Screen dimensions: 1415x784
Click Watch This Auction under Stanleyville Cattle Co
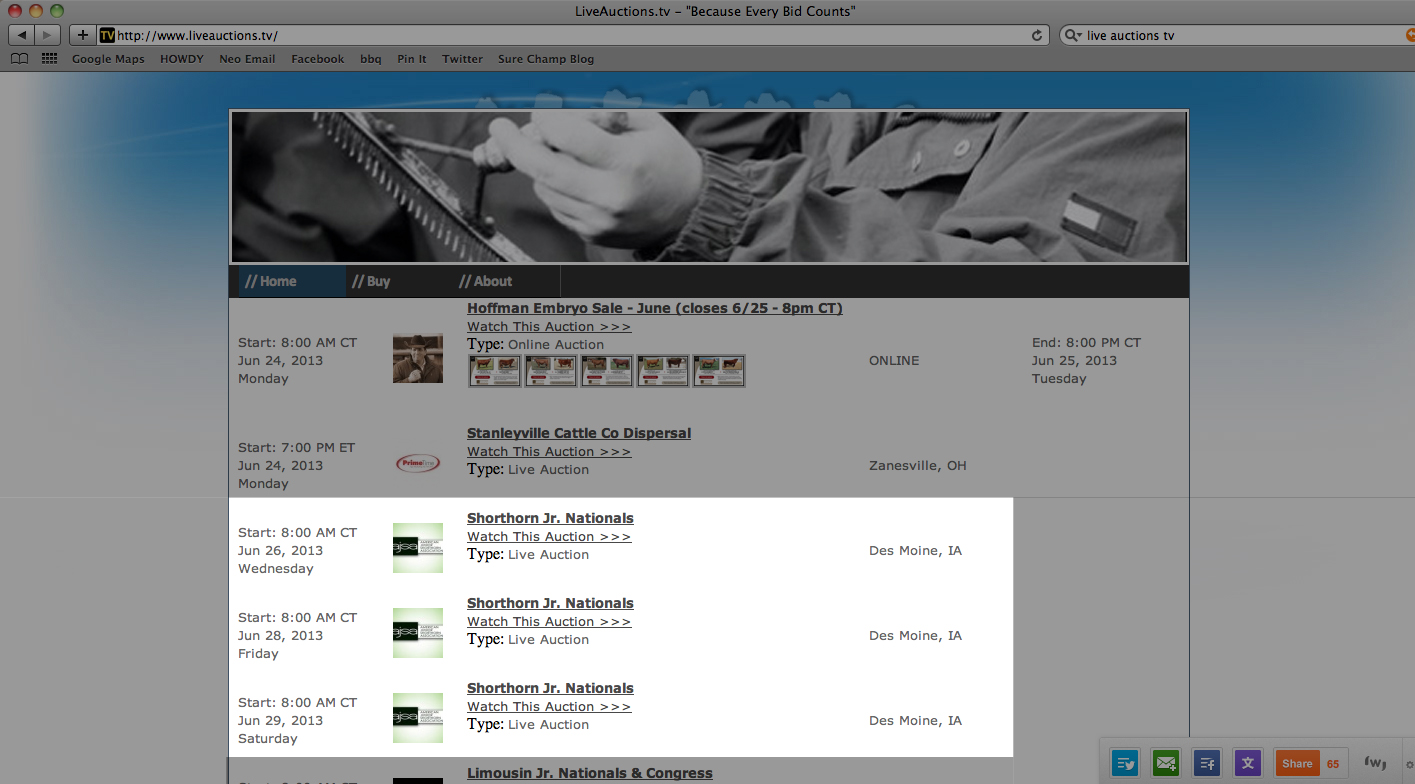coord(549,452)
